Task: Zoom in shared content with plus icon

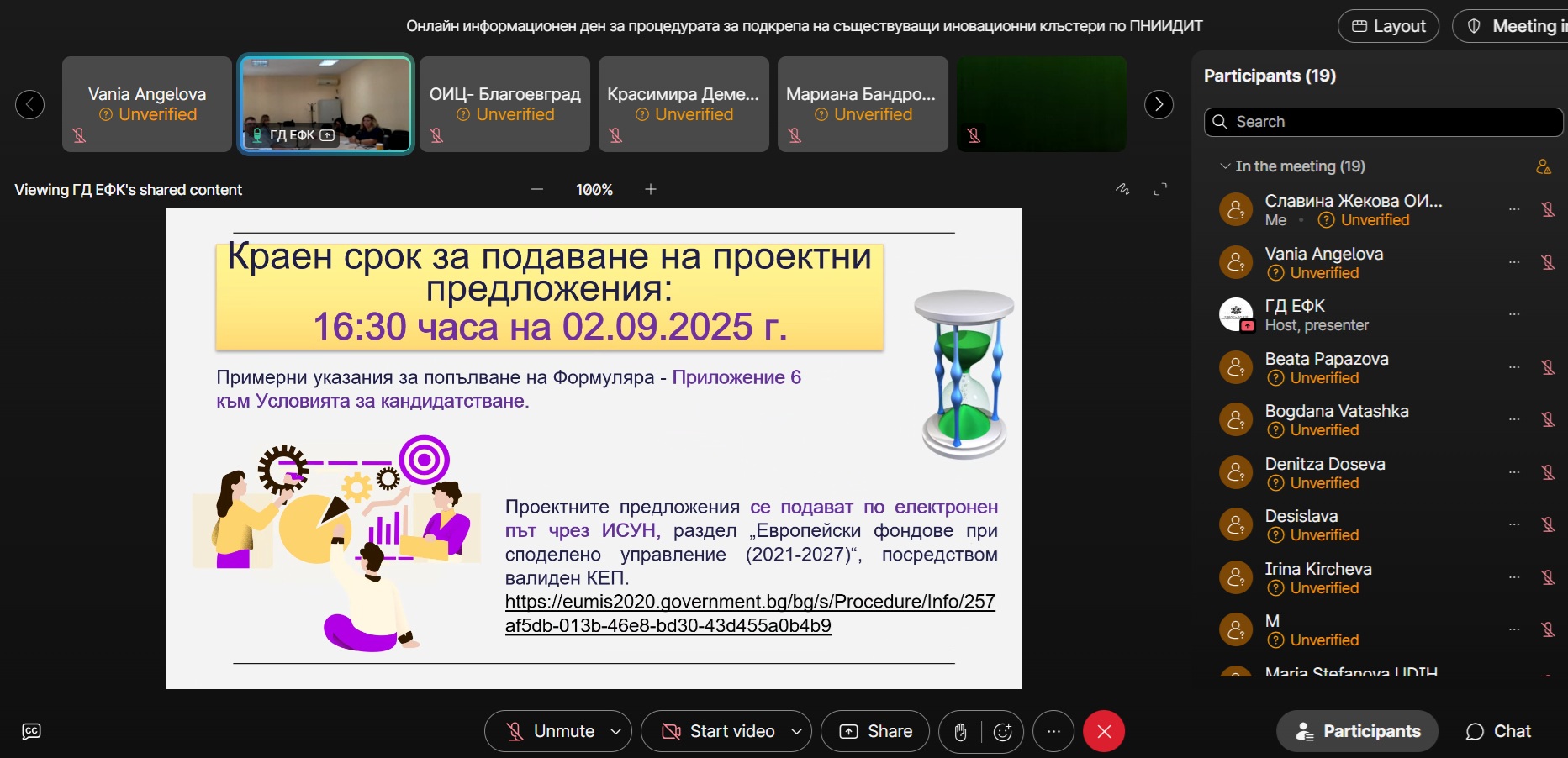Action: pos(651,190)
